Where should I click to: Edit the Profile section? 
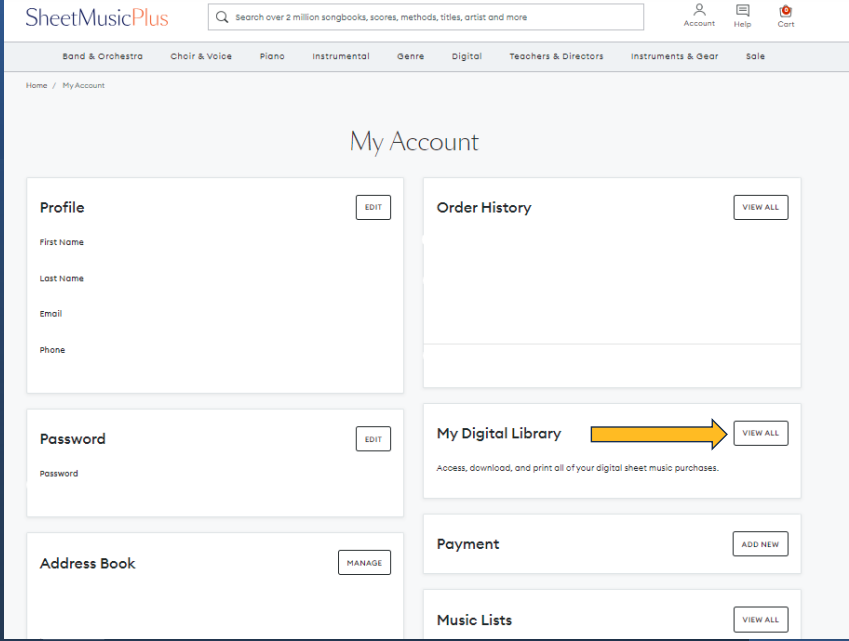tap(373, 207)
